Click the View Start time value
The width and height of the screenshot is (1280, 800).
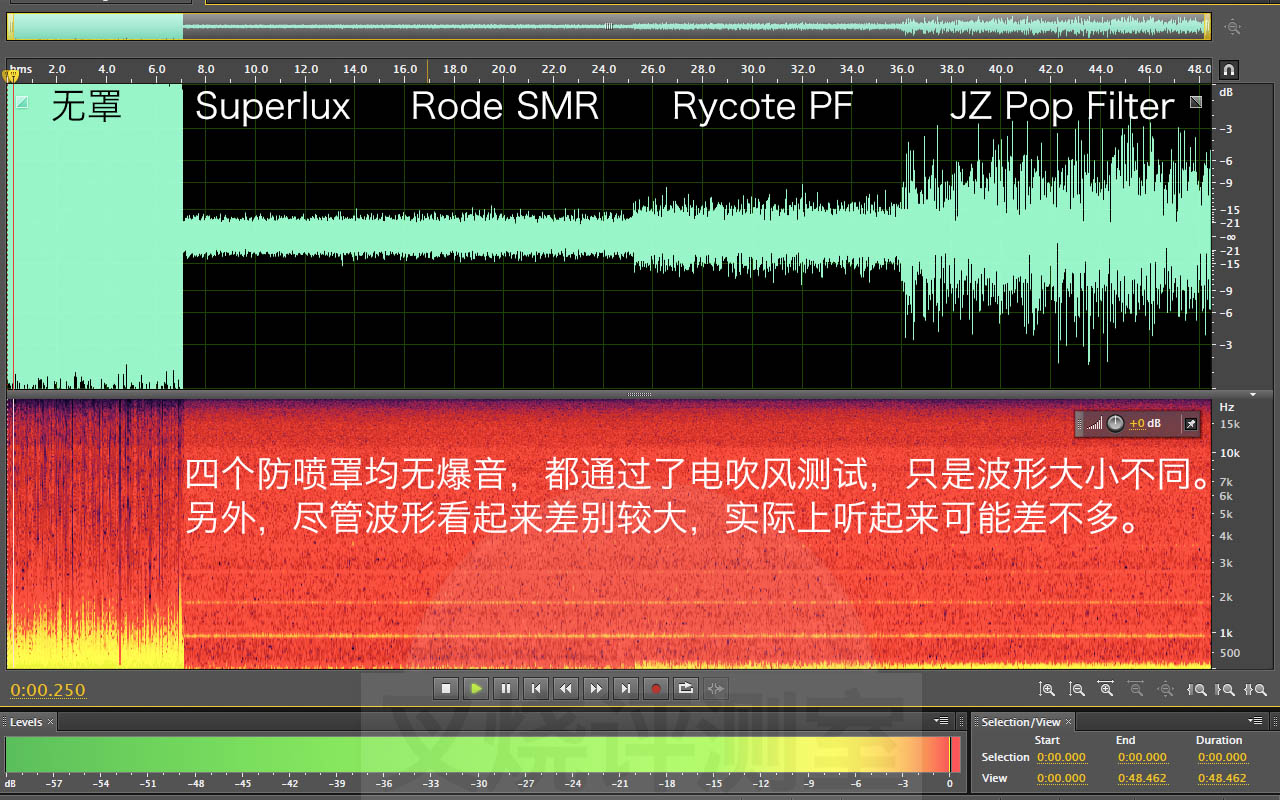click(1061, 778)
